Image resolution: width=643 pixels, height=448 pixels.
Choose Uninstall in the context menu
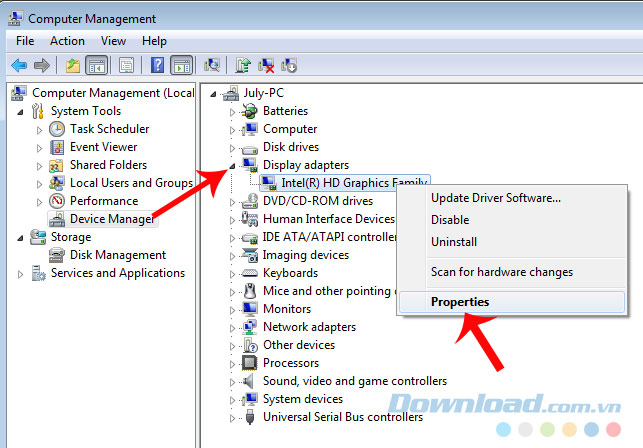(x=512, y=242)
